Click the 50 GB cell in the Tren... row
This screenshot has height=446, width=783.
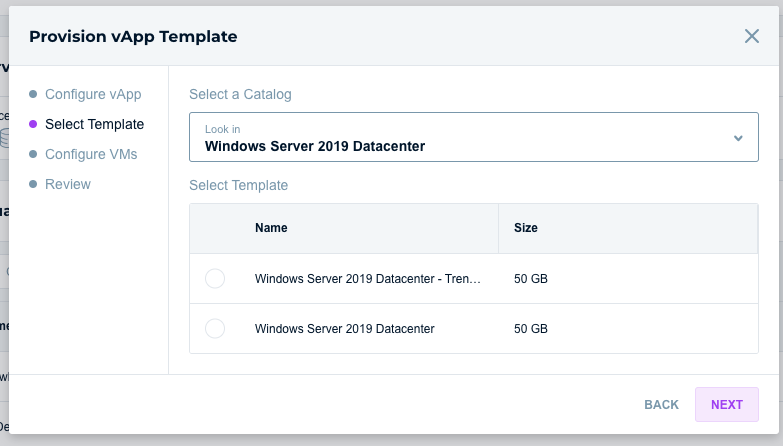click(531, 279)
